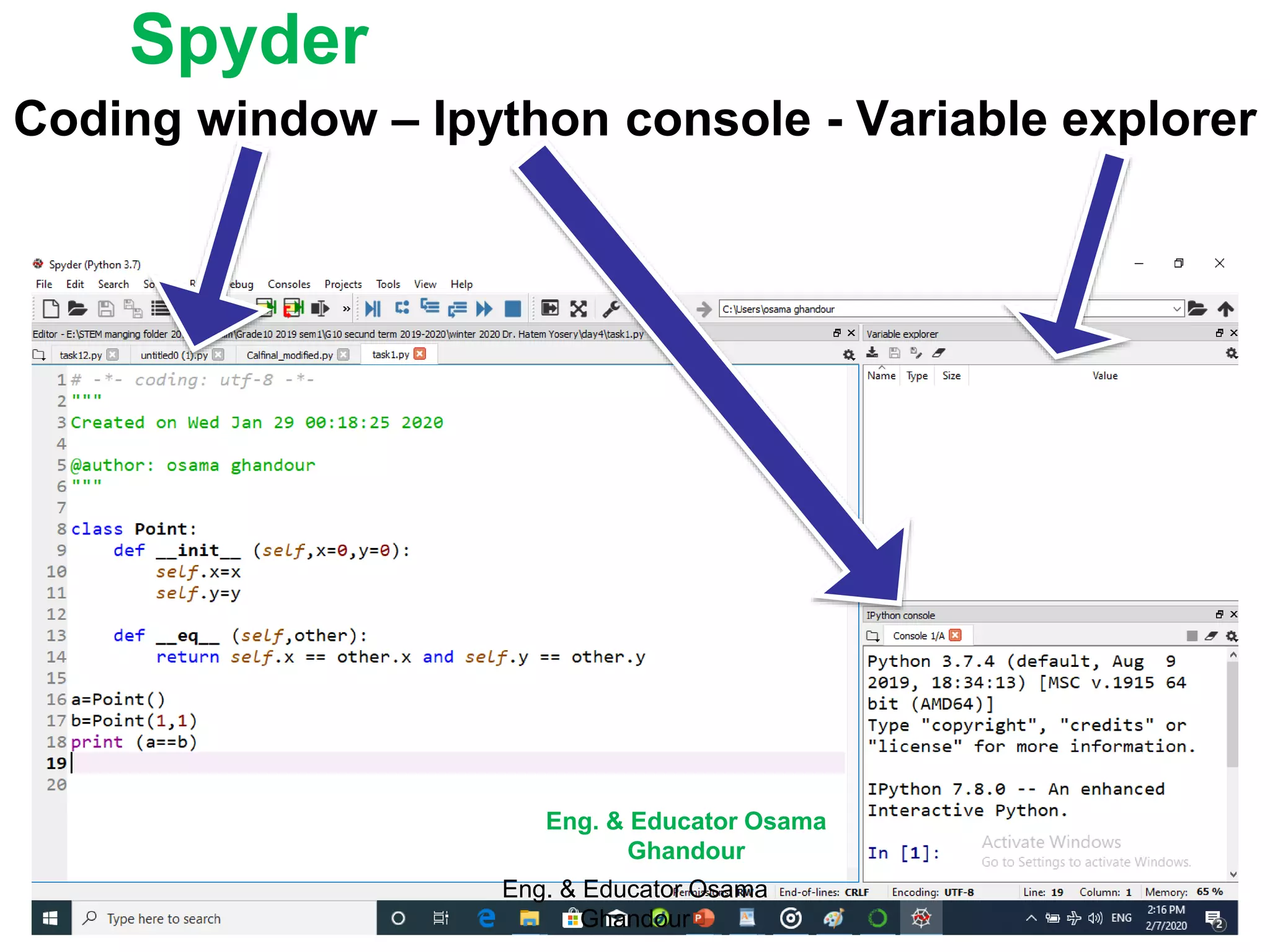Open IPython console options gear

(1232, 636)
